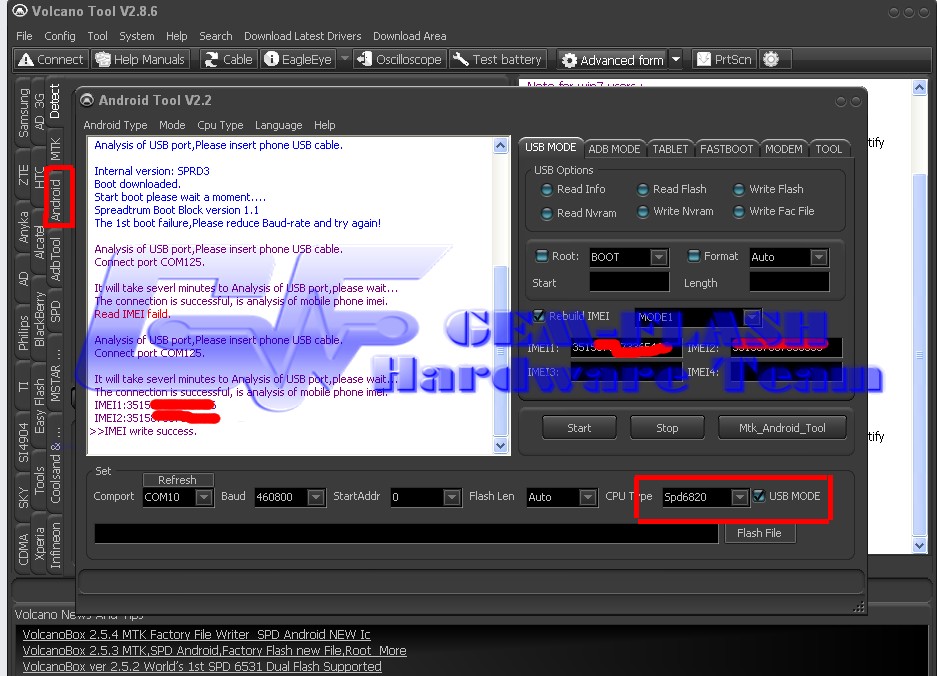The height and width of the screenshot is (676, 937).
Task: Switch to the TABLET tab
Action: click(670, 149)
